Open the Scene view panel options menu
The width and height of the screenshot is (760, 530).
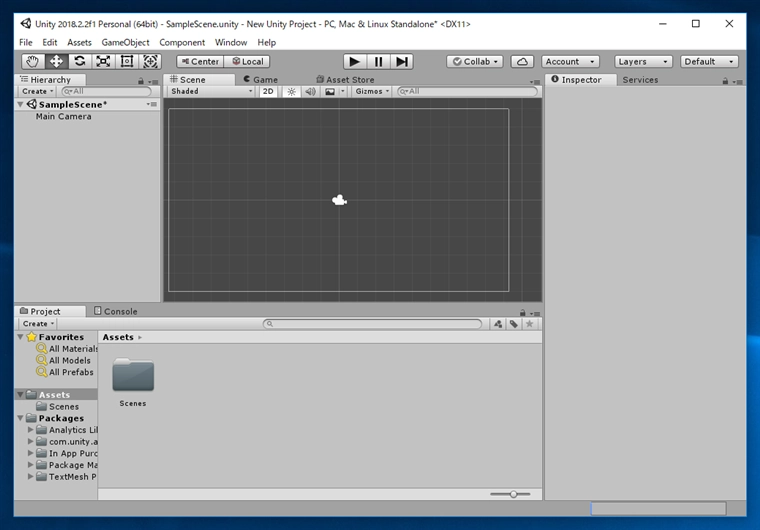click(535, 81)
